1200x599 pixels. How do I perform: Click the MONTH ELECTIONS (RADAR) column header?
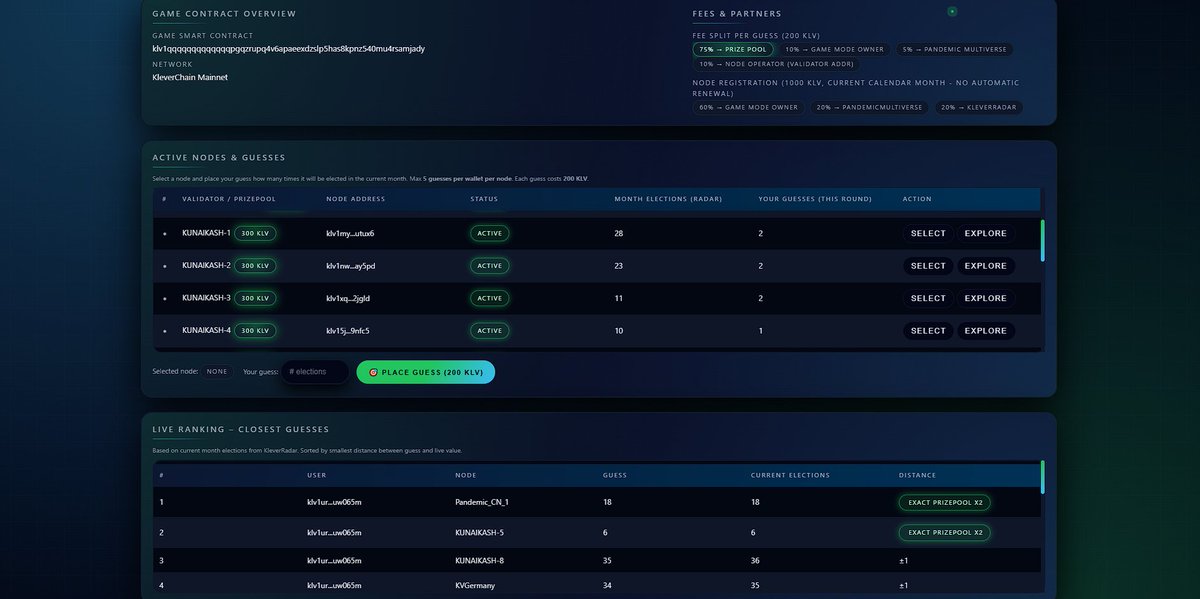point(667,199)
